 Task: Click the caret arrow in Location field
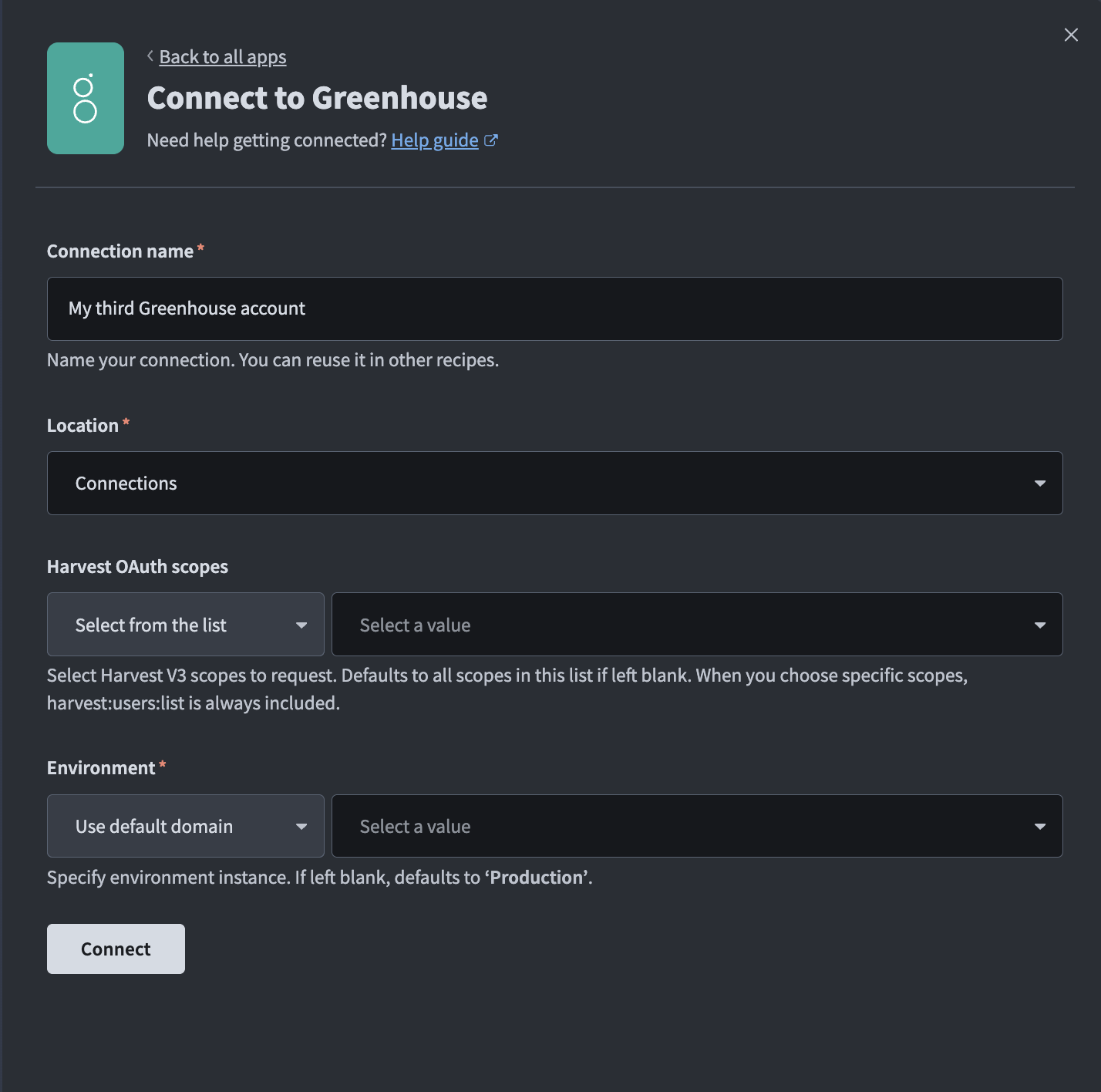1040,484
